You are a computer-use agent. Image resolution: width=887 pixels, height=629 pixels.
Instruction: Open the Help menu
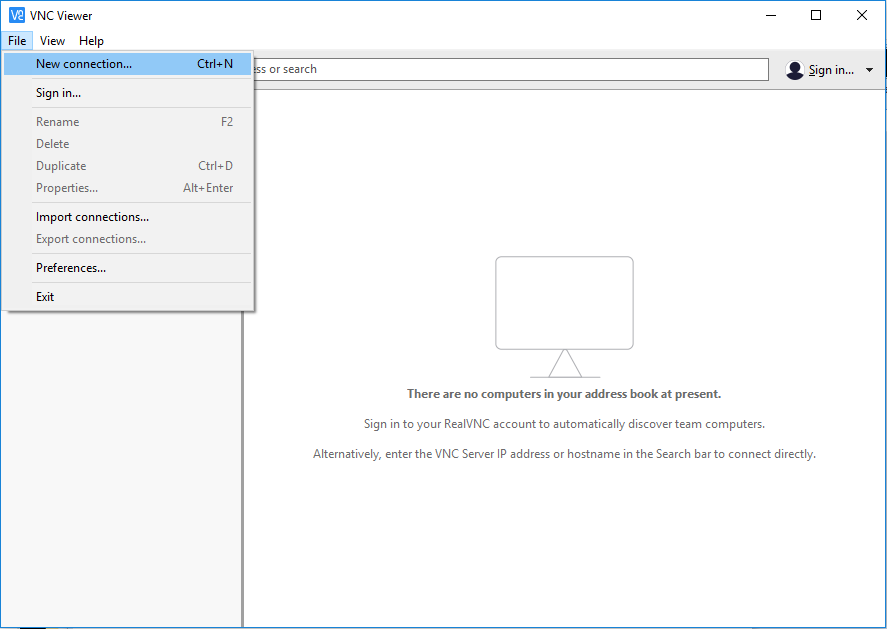(x=91, y=41)
